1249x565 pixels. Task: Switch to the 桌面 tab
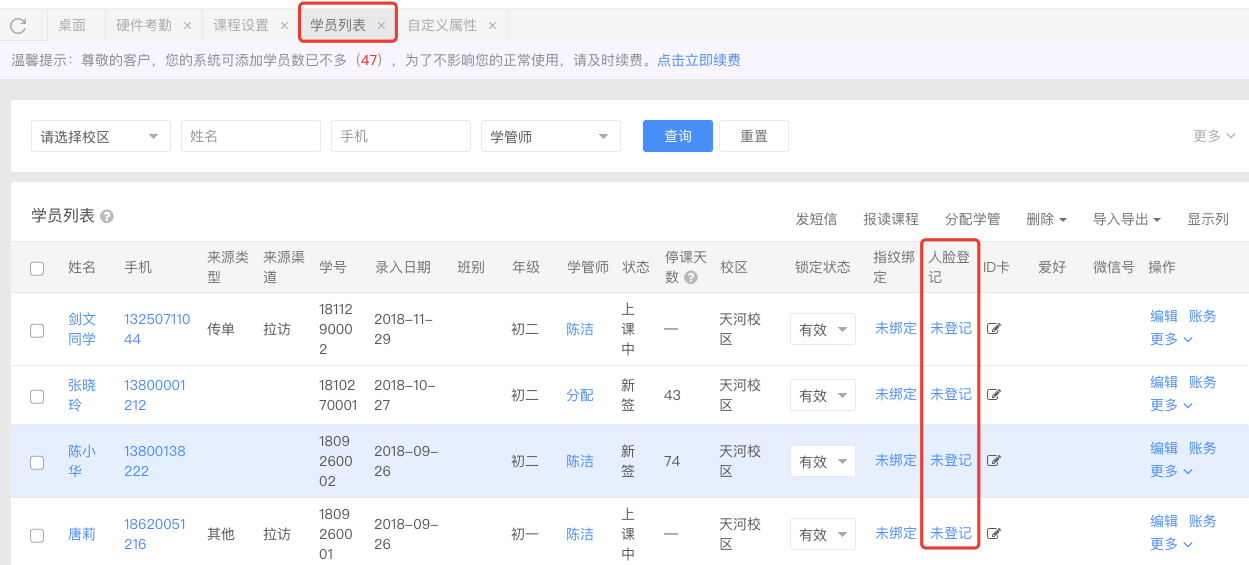tap(72, 26)
